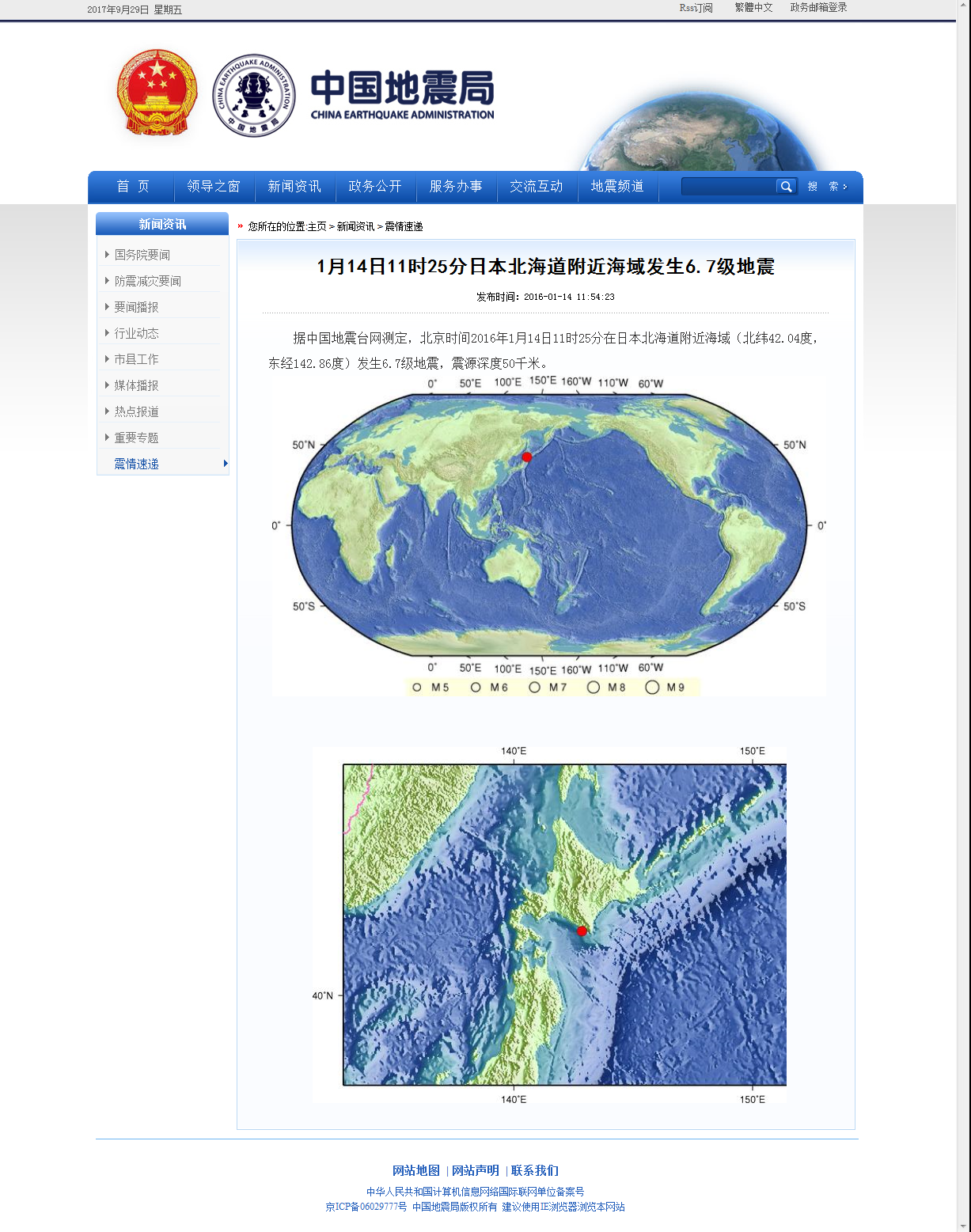Click the M9 magnitude legend circle
971x1232 pixels.
651,687
